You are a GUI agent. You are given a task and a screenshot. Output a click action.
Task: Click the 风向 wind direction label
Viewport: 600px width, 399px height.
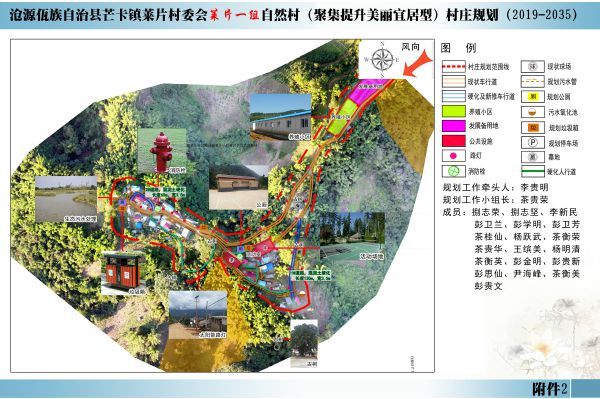point(411,47)
